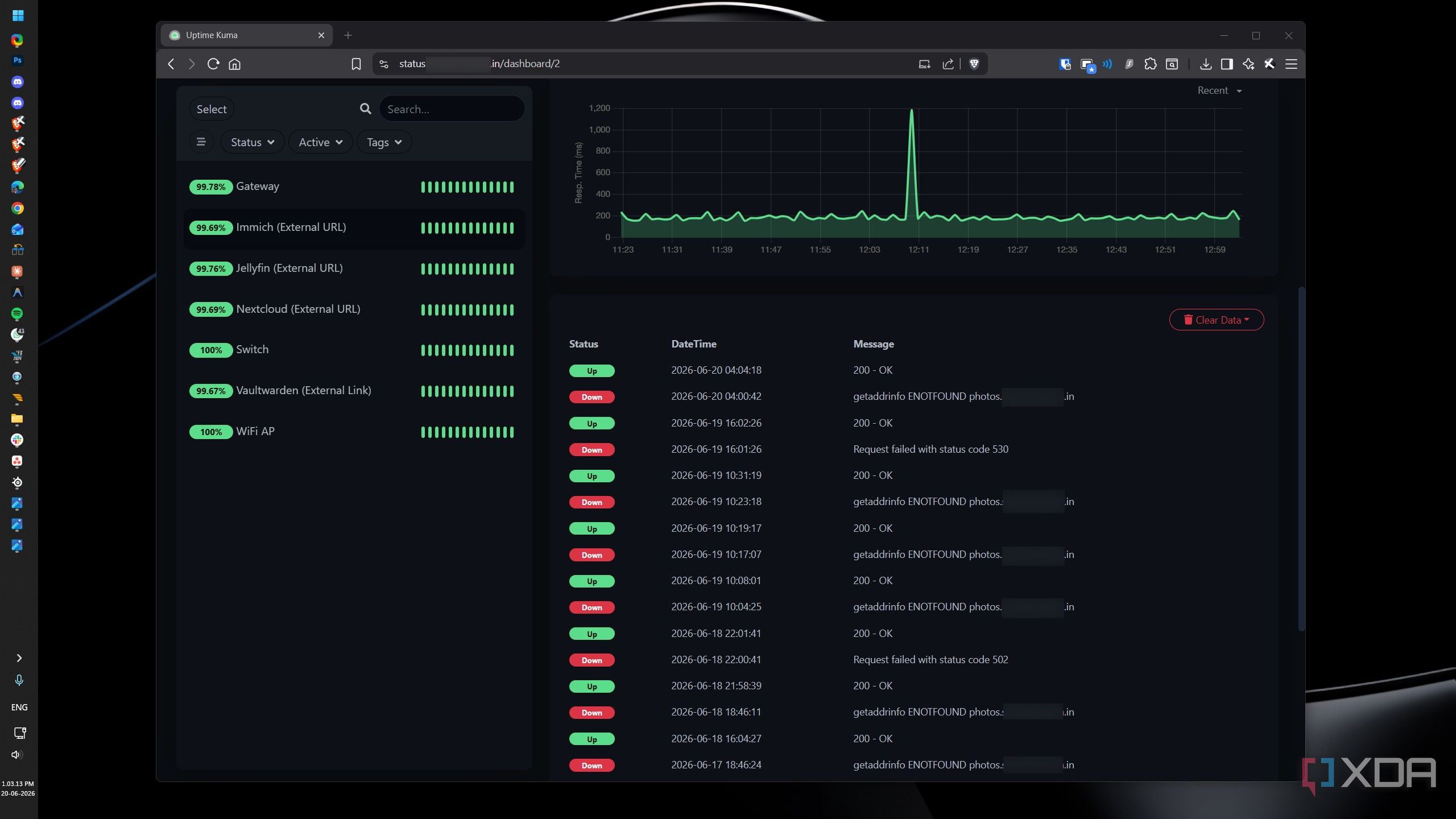Click the Down badge at 2026-06-17 18:46:24
The width and height of the screenshot is (1456, 819).
pyautogui.click(x=591, y=766)
